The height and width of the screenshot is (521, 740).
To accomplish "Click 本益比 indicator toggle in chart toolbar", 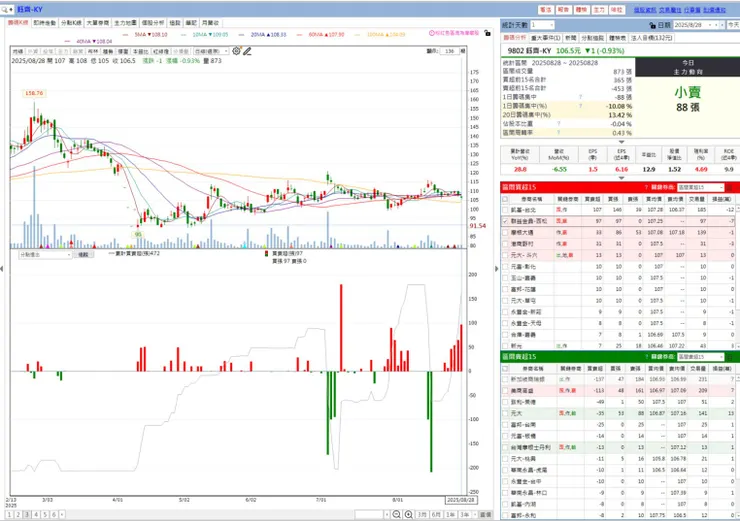I will point(140,51).
